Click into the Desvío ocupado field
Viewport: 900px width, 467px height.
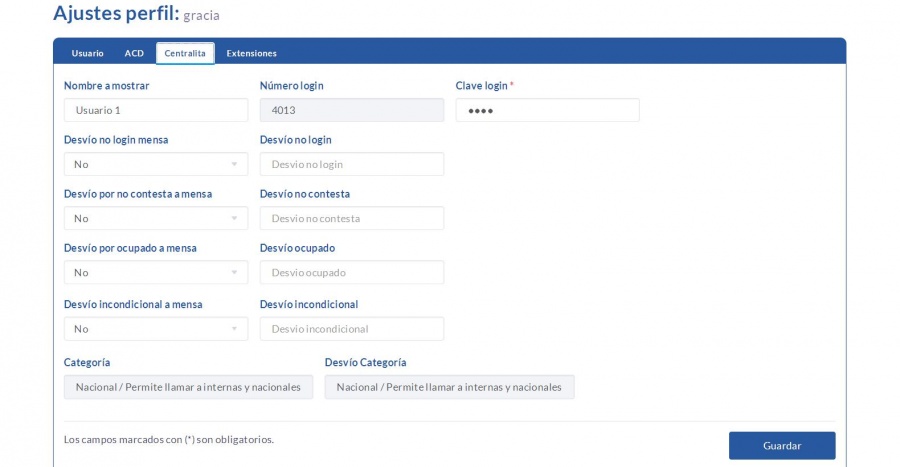pyautogui.click(x=351, y=272)
